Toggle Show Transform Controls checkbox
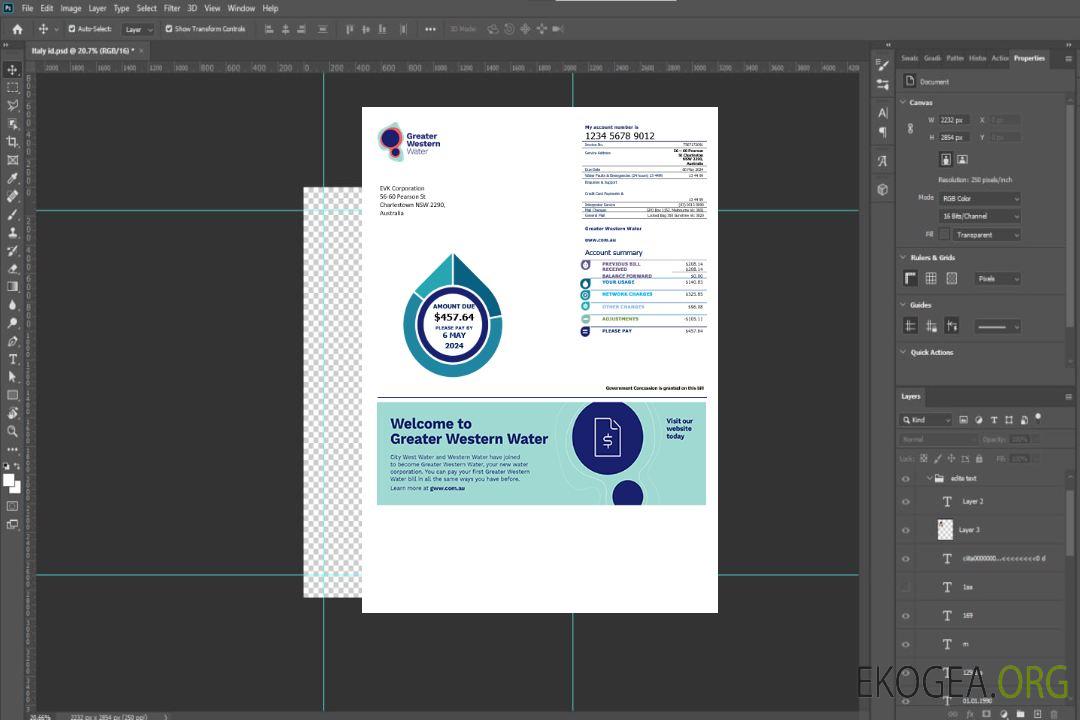 point(169,29)
